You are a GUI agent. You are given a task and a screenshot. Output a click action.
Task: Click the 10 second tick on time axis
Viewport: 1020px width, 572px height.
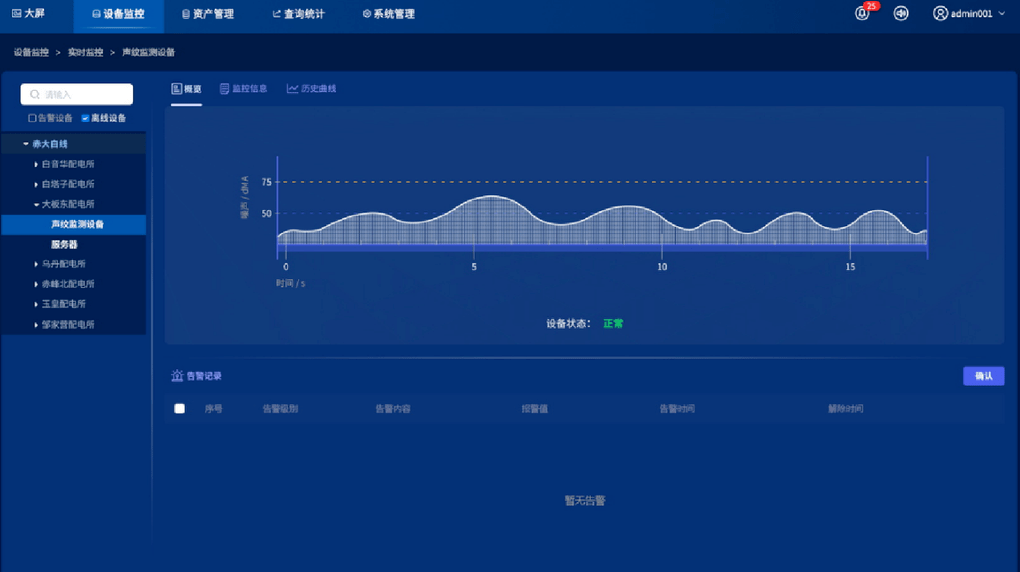point(662,267)
